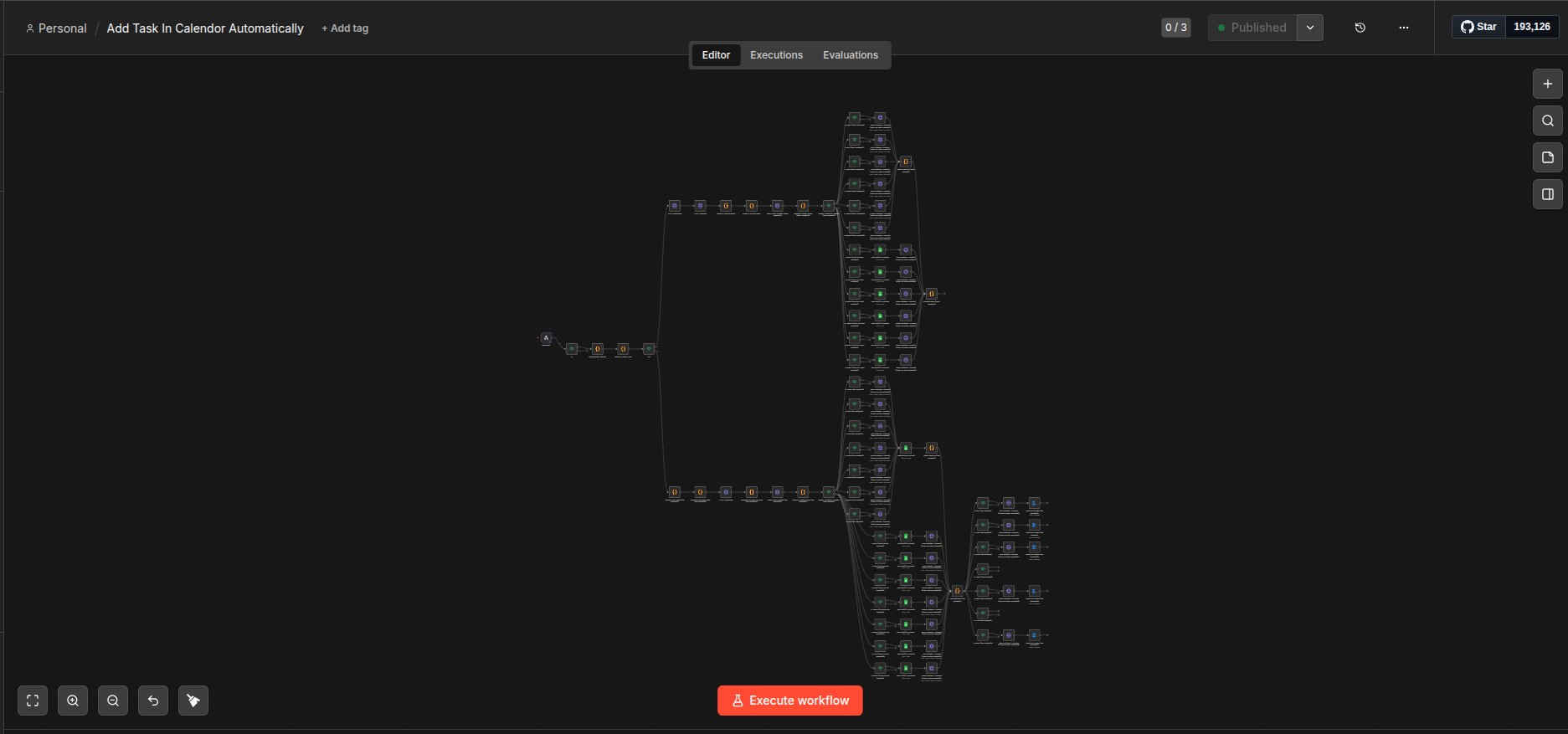Click the GitHub Star button
The image size is (1568, 734).
[1479, 27]
